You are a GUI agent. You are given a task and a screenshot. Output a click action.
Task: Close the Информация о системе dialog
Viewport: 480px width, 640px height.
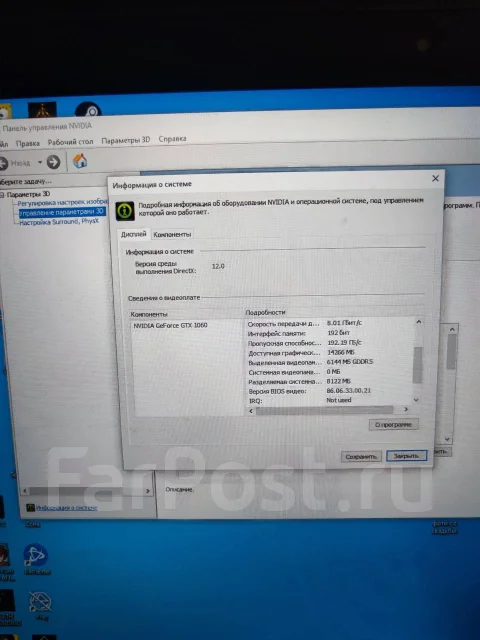tap(436, 178)
